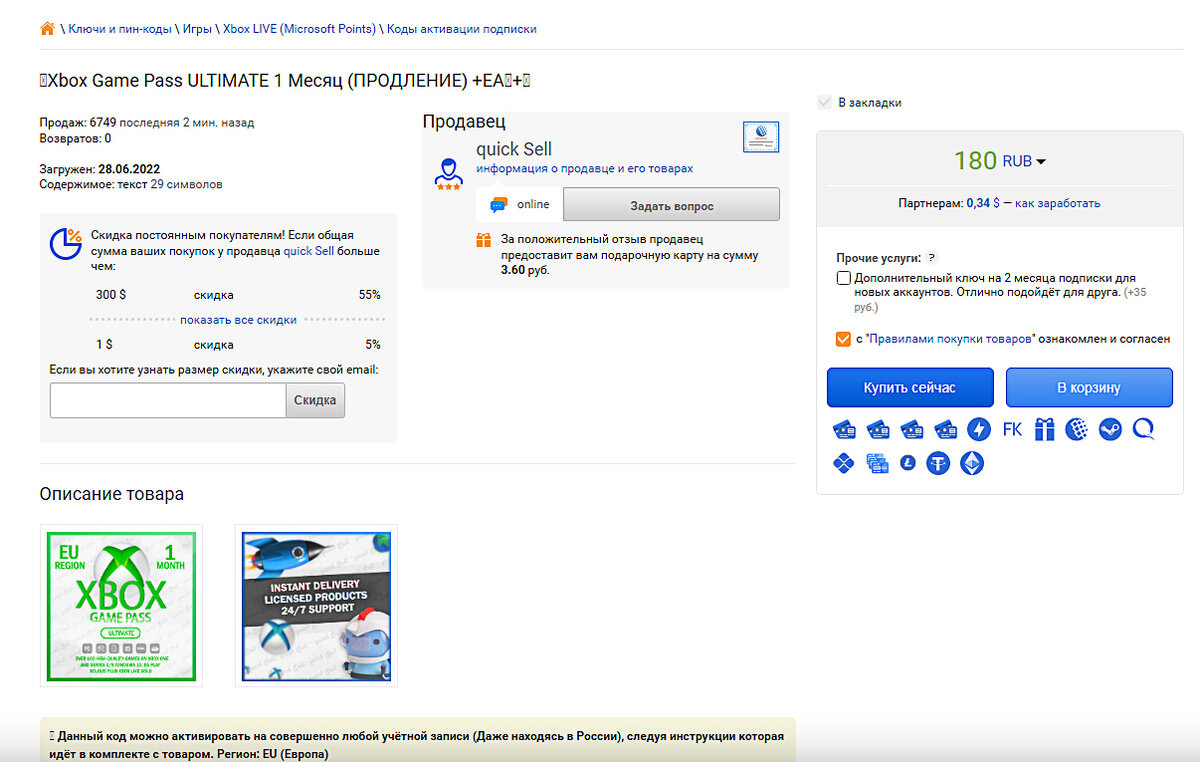Uncheck the purchase rules agreement checkbox
Viewport: 1200px width, 762px height.
tap(843, 339)
